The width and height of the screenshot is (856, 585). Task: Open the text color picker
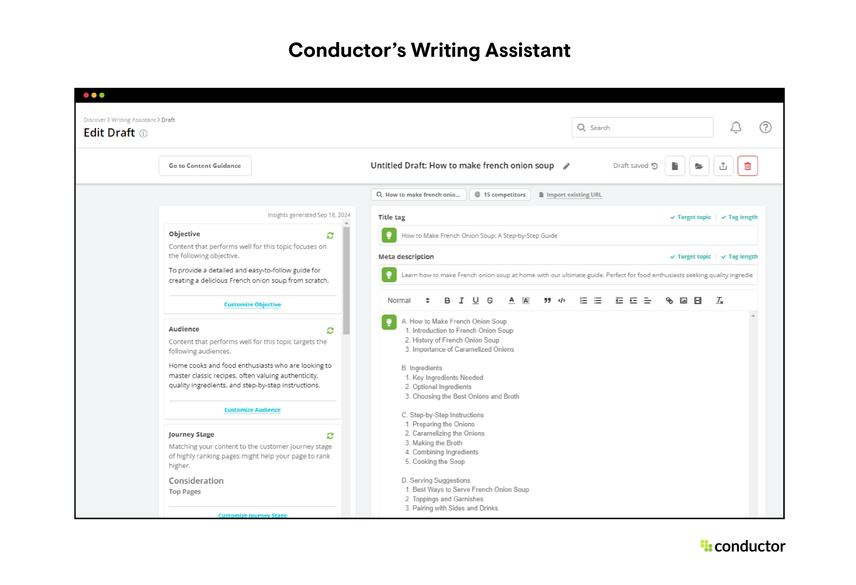(x=512, y=301)
